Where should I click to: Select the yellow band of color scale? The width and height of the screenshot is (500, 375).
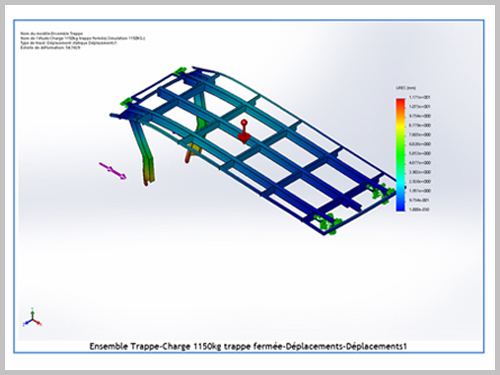(400, 126)
